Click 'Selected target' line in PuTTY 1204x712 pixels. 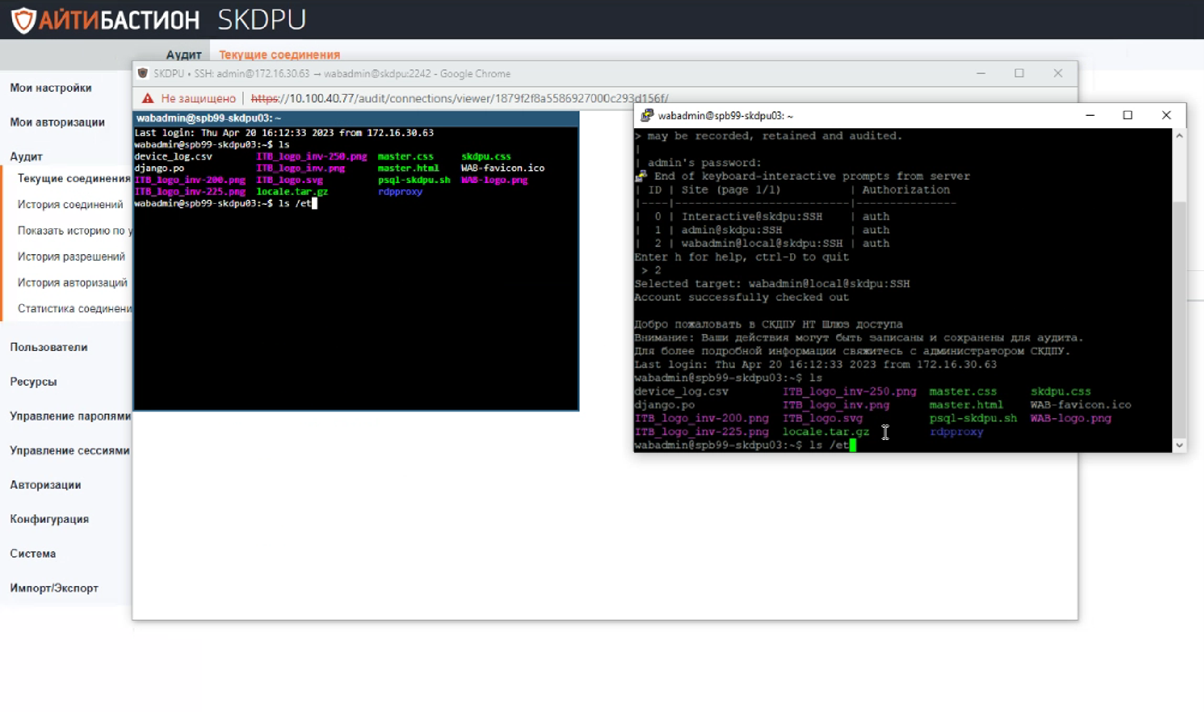click(772, 284)
